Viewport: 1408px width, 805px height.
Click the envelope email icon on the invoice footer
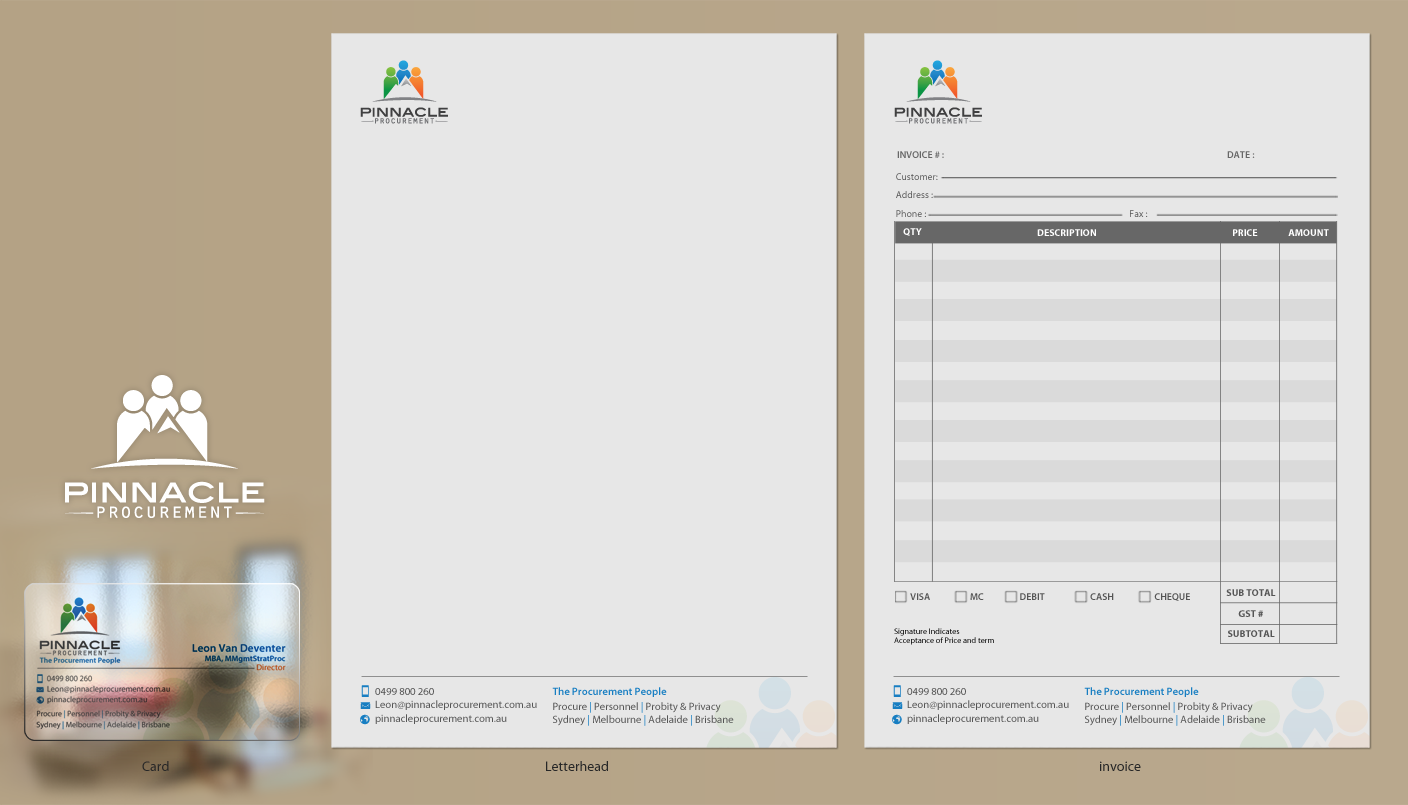click(897, 705)
